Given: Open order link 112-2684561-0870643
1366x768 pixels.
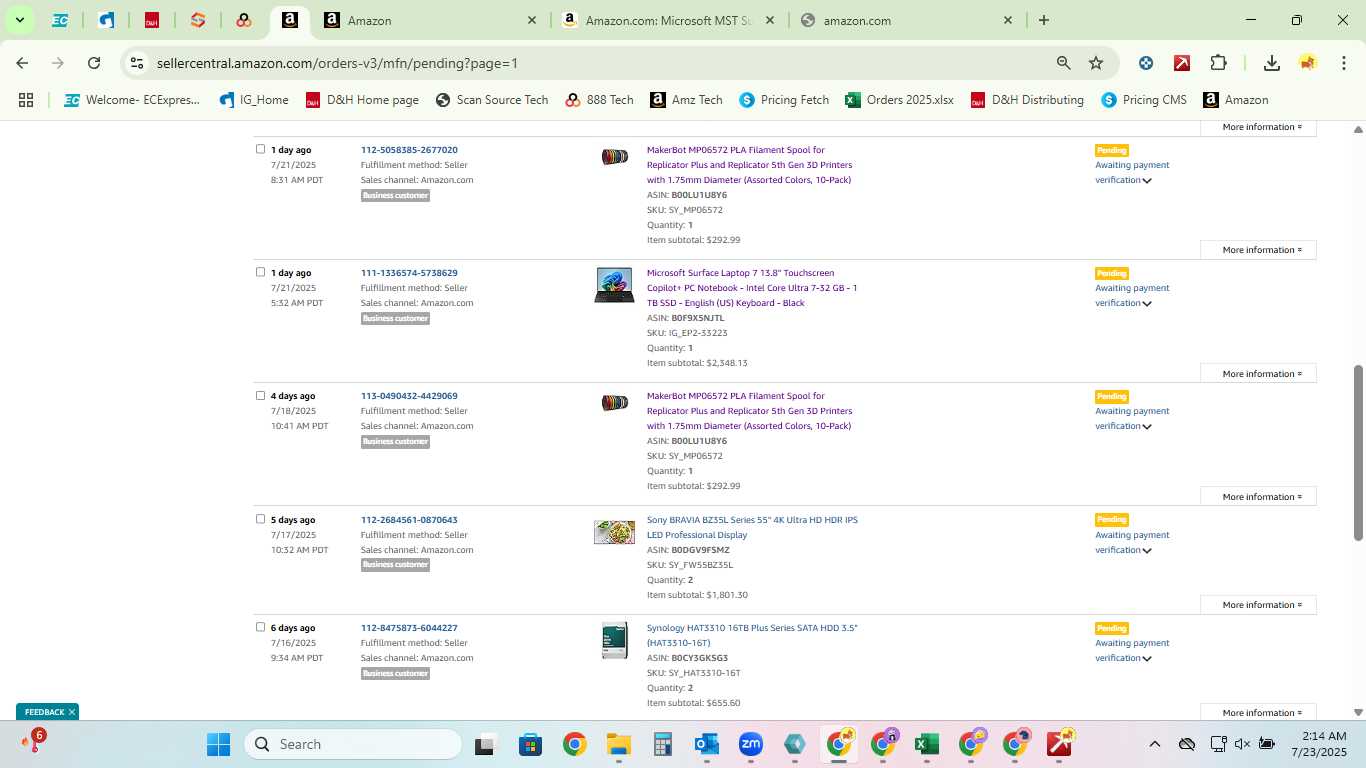Looking at the screenshot, I should [409, 520].
